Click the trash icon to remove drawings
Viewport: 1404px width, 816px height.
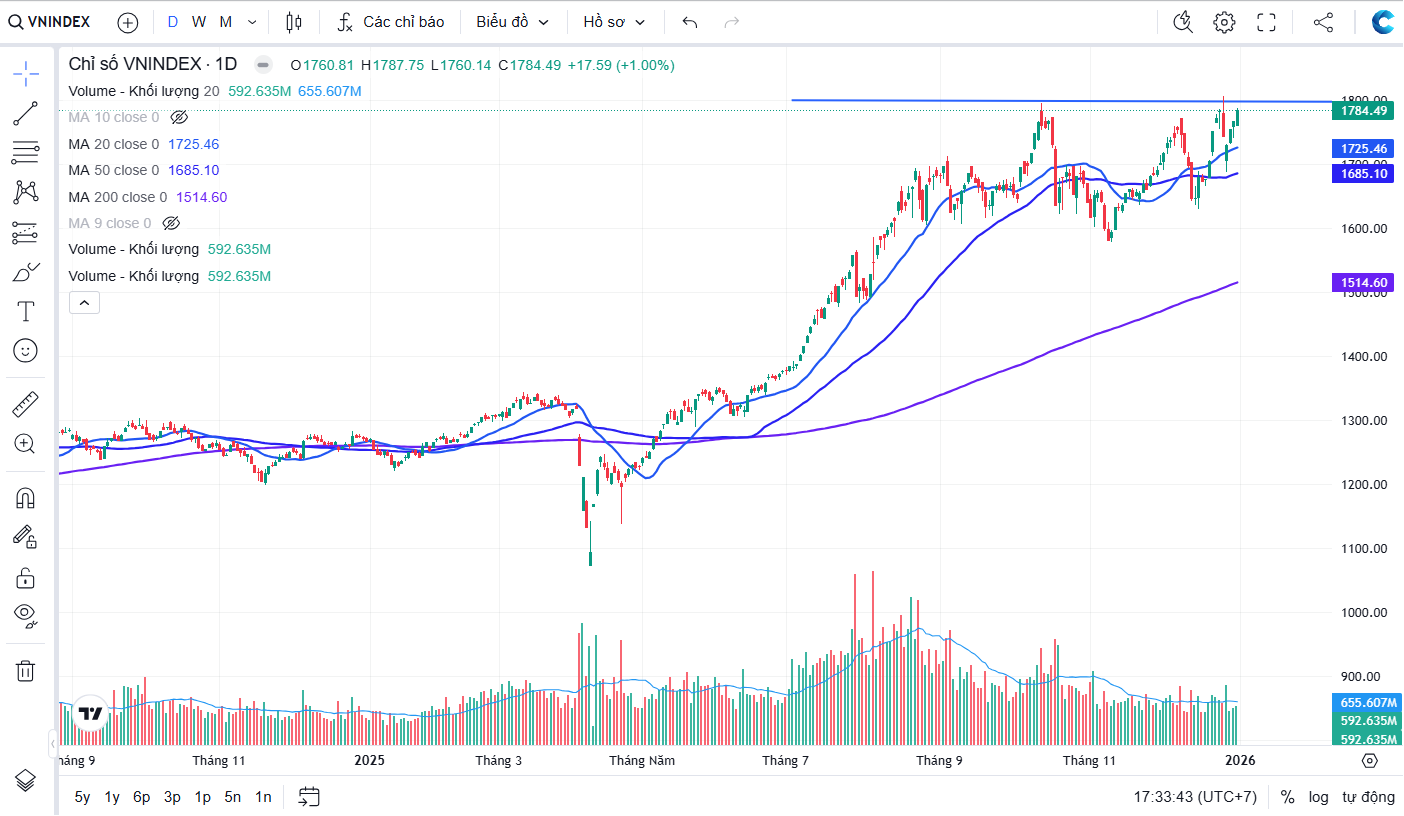[x=26, y=670]
